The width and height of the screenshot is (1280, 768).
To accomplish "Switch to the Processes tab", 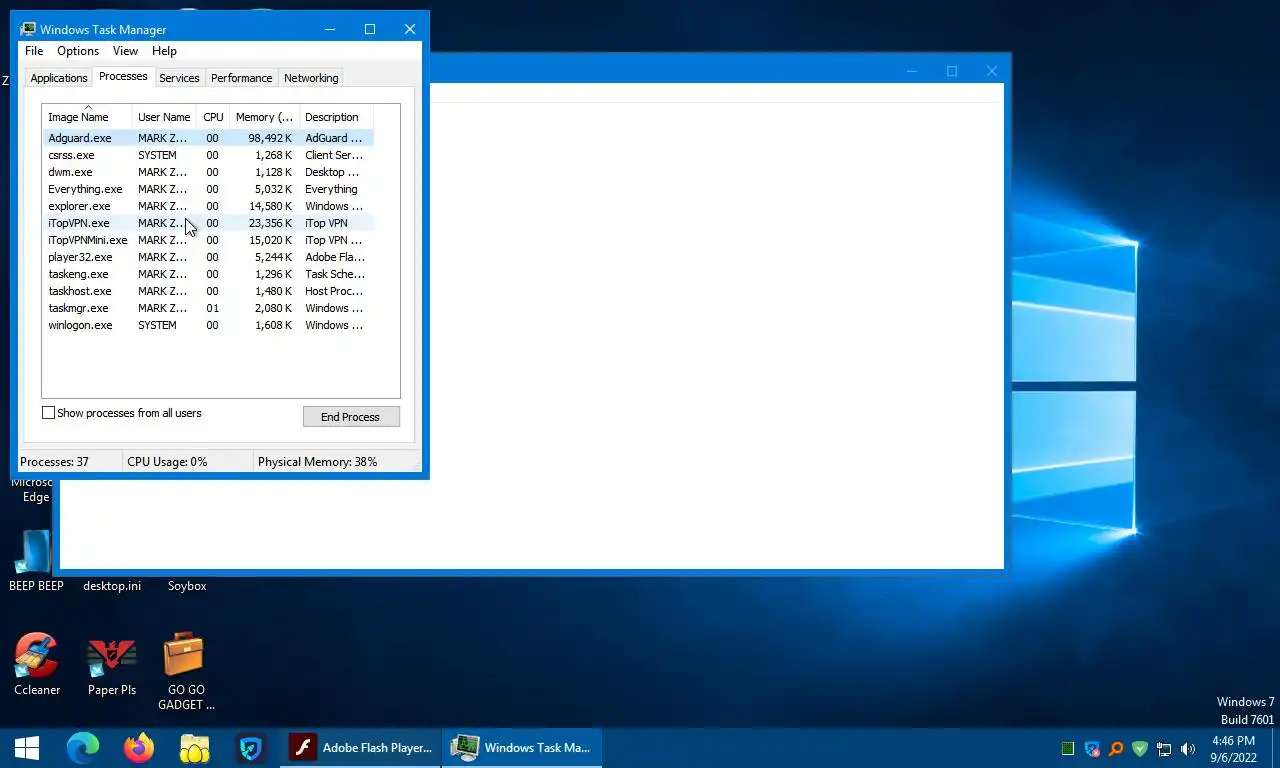I will coord(123,77).
